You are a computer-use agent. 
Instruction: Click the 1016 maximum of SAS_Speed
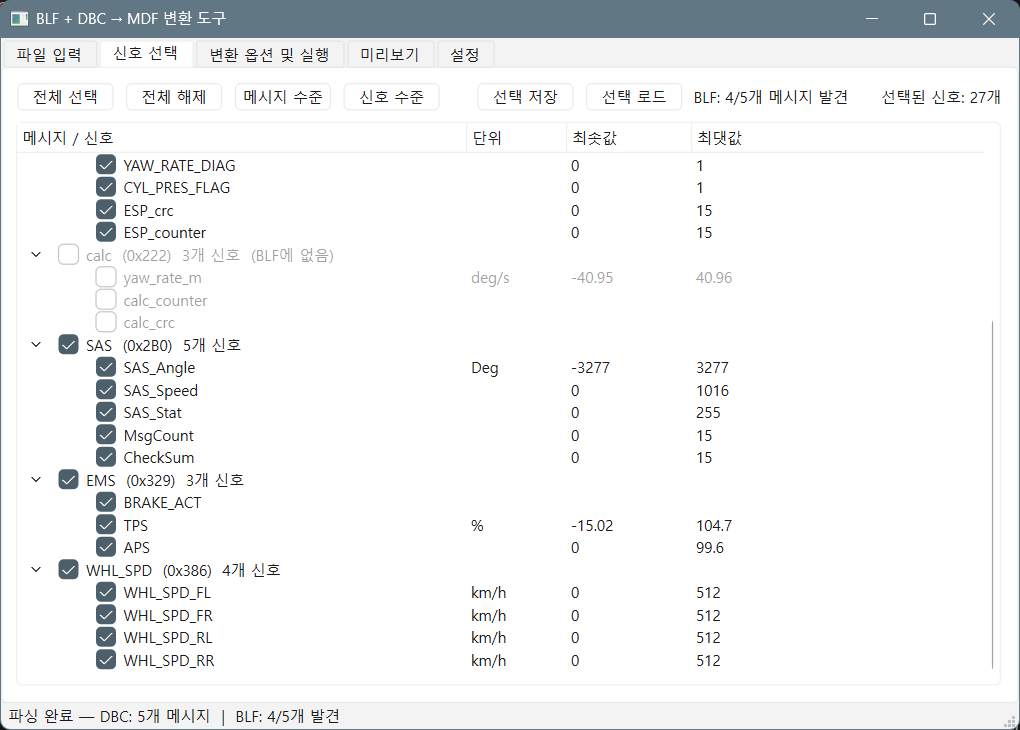click(712, 390)
